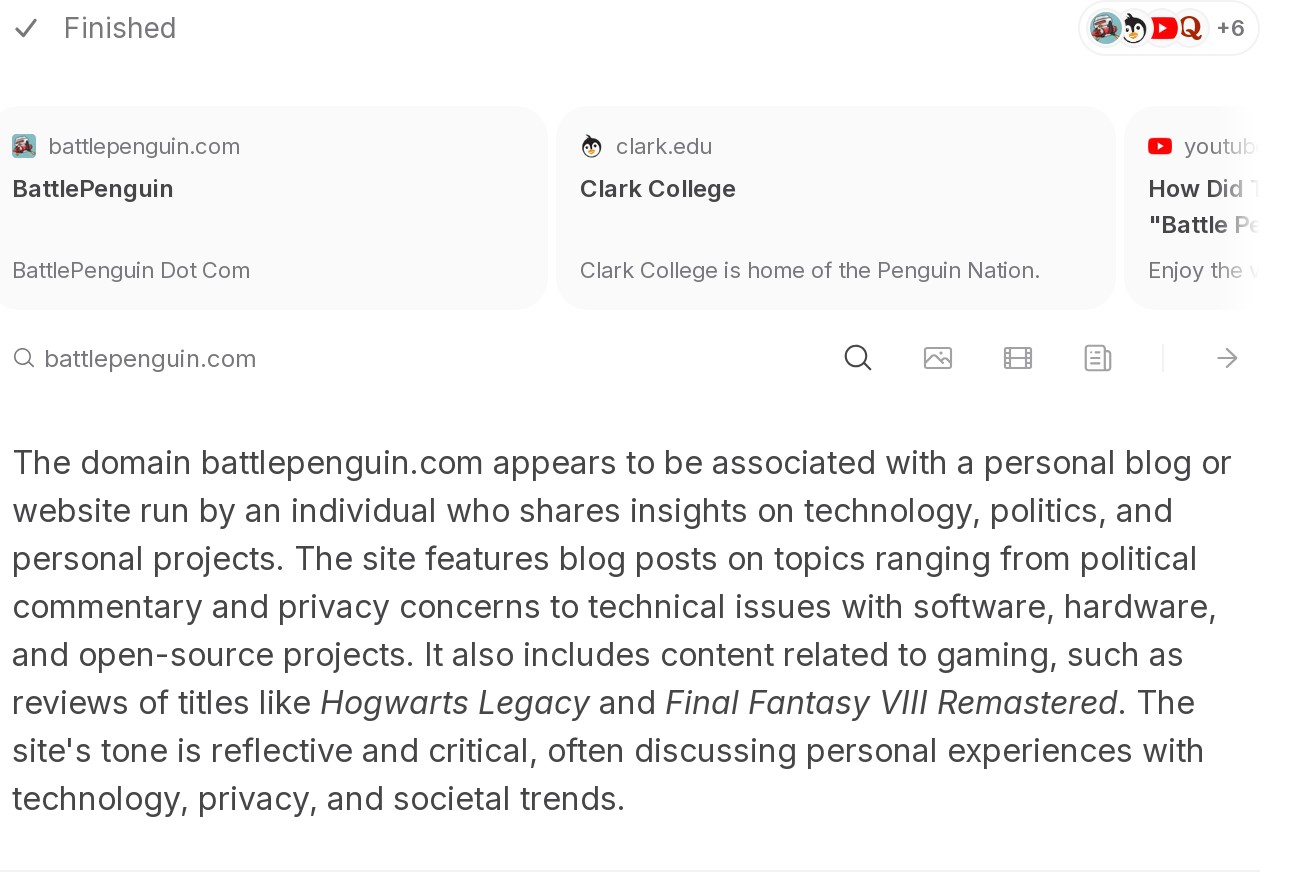This screenshot has height=874, width=1304.
Task: Open the Clark College source card title
Action: 658,189
